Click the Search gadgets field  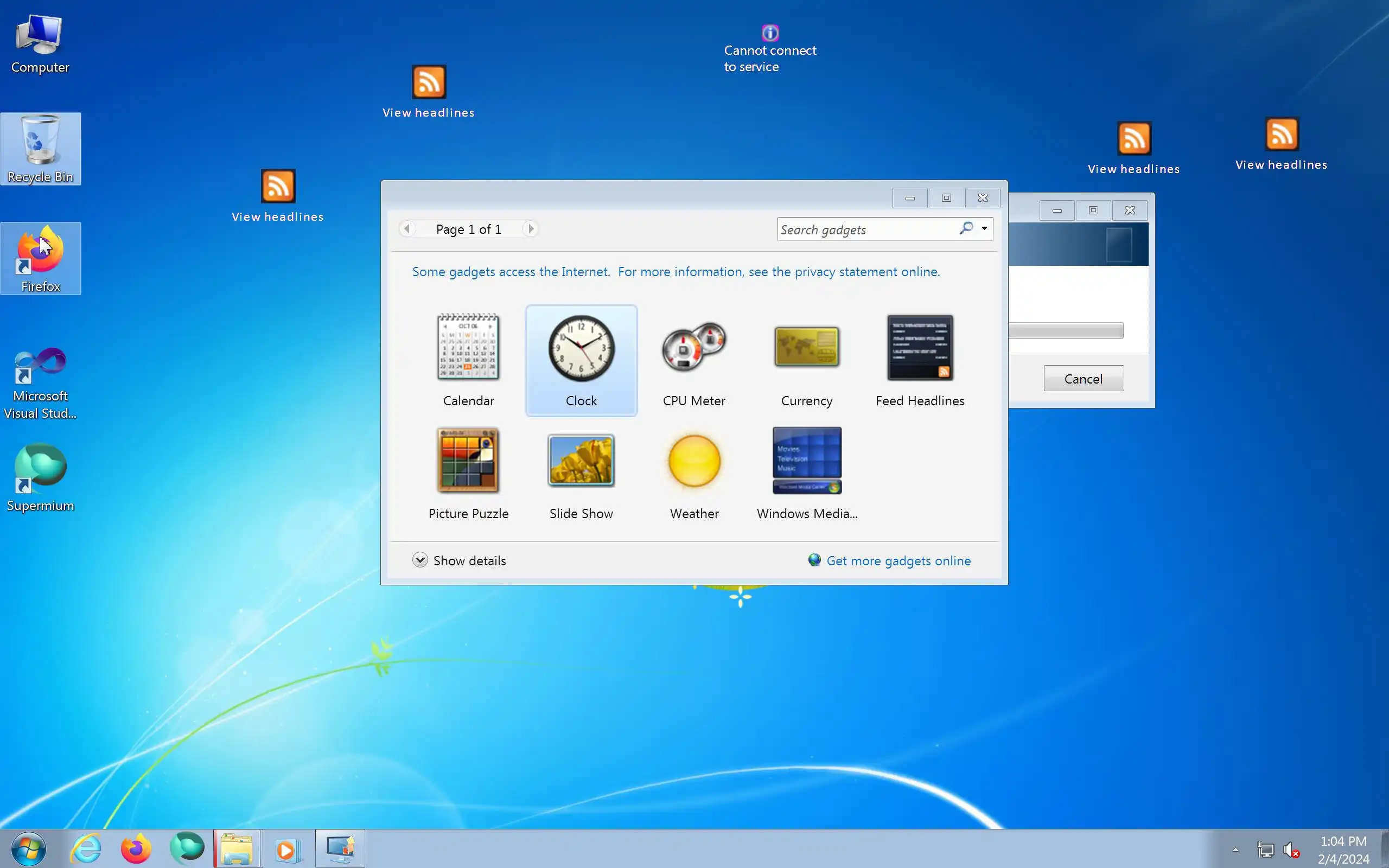point(866,229)
